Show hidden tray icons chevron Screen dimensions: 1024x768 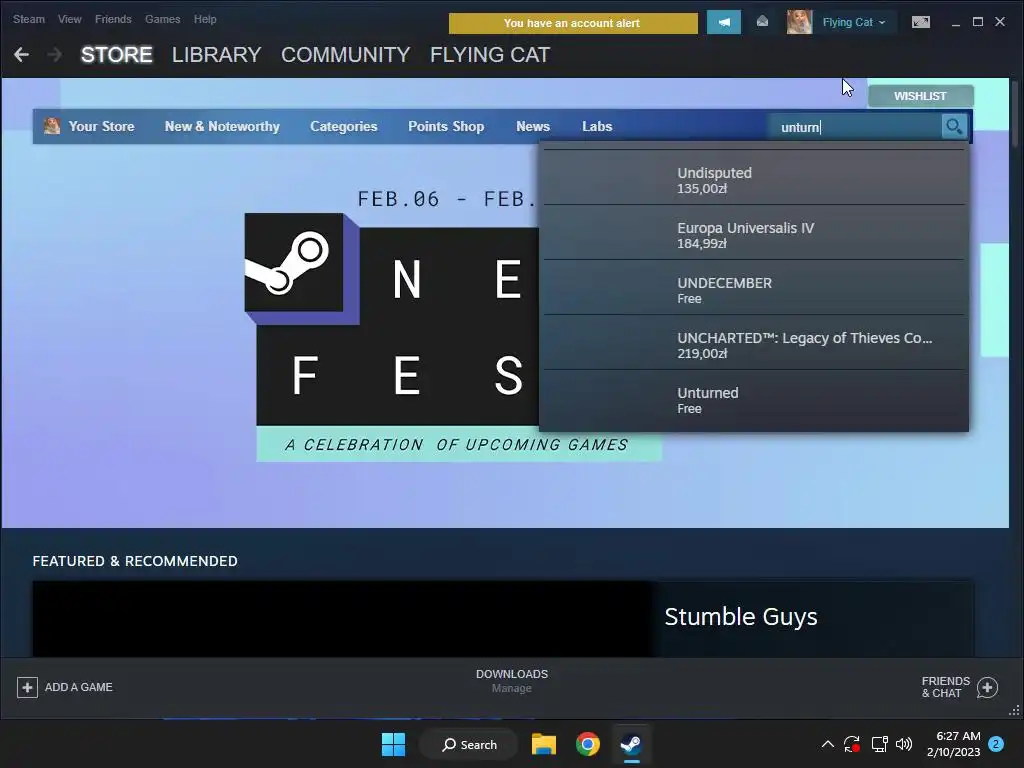click(x=827, y=744)
